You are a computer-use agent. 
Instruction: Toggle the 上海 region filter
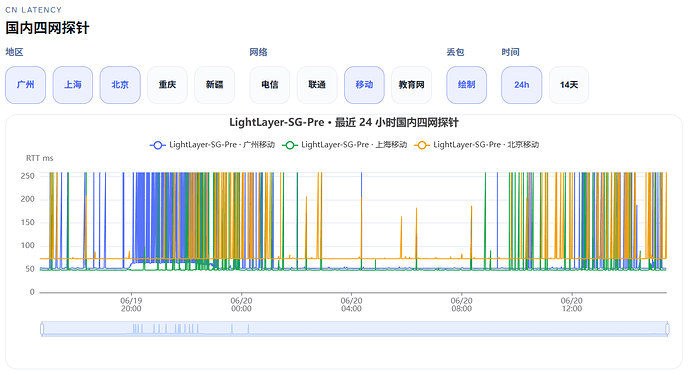pyautogui.click(x=73, y=85)
